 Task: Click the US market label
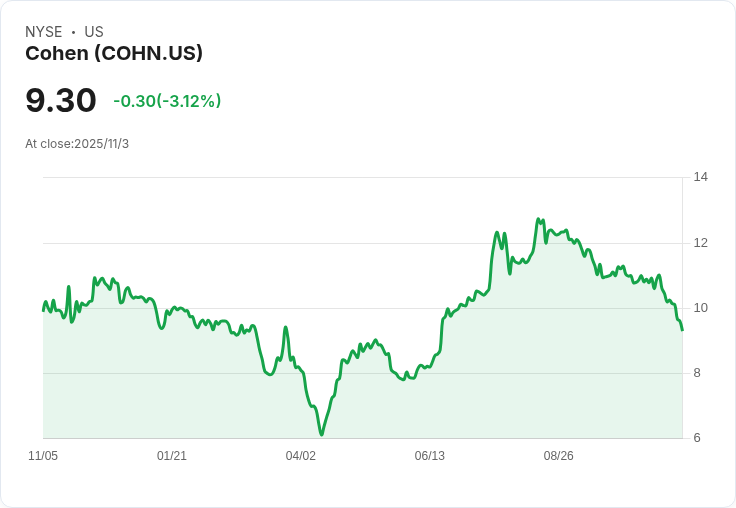(x=94, y=32)
